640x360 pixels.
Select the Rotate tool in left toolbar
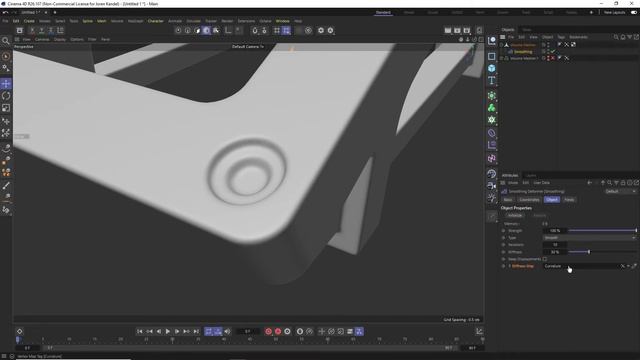[x=6, y=96]
